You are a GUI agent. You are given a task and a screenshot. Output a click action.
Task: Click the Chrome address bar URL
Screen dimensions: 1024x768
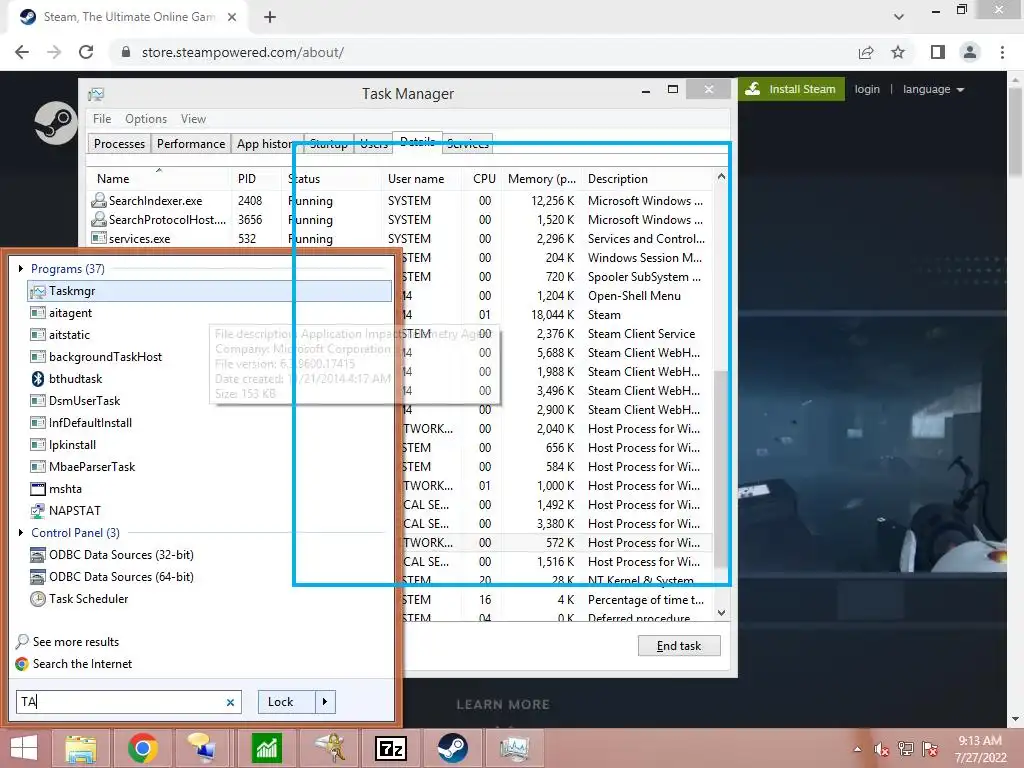[242, 52]
